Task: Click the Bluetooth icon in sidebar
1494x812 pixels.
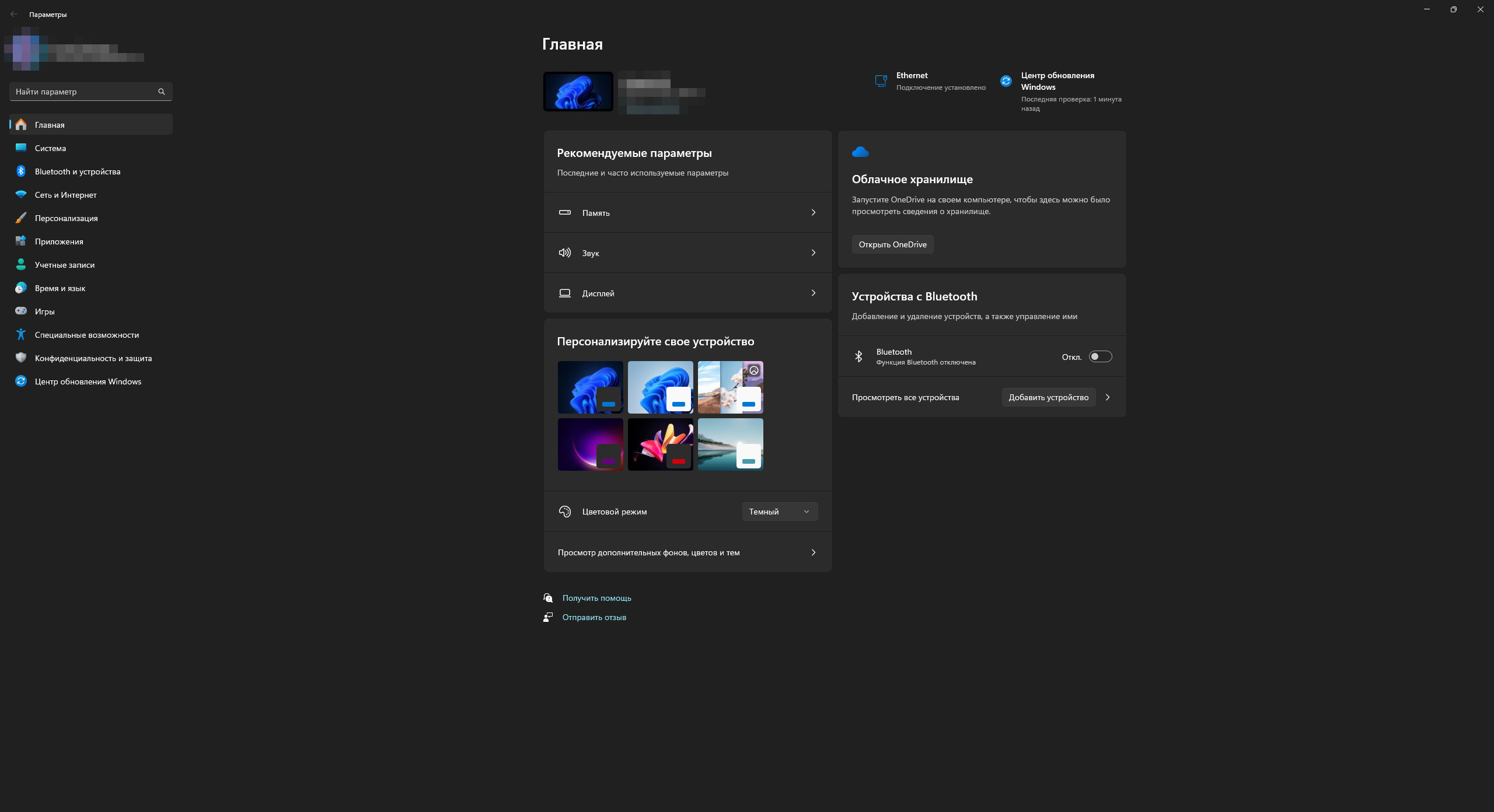Action: (21, 171)
